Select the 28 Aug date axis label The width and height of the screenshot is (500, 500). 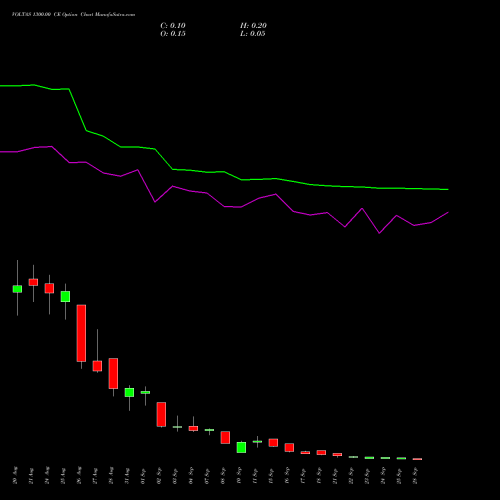coord(111,475)
